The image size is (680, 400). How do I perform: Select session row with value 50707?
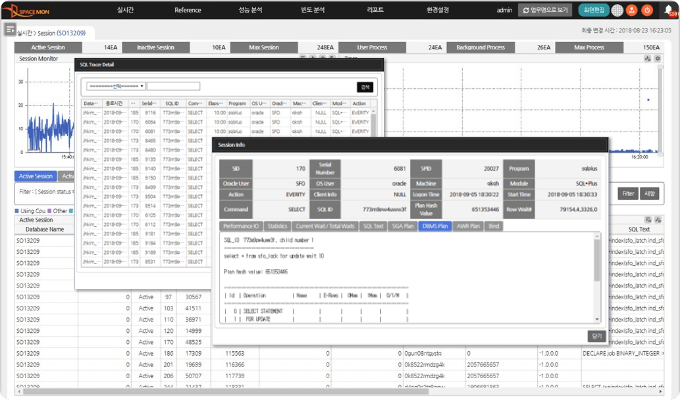pyautogui.click(x=339, y=376)
